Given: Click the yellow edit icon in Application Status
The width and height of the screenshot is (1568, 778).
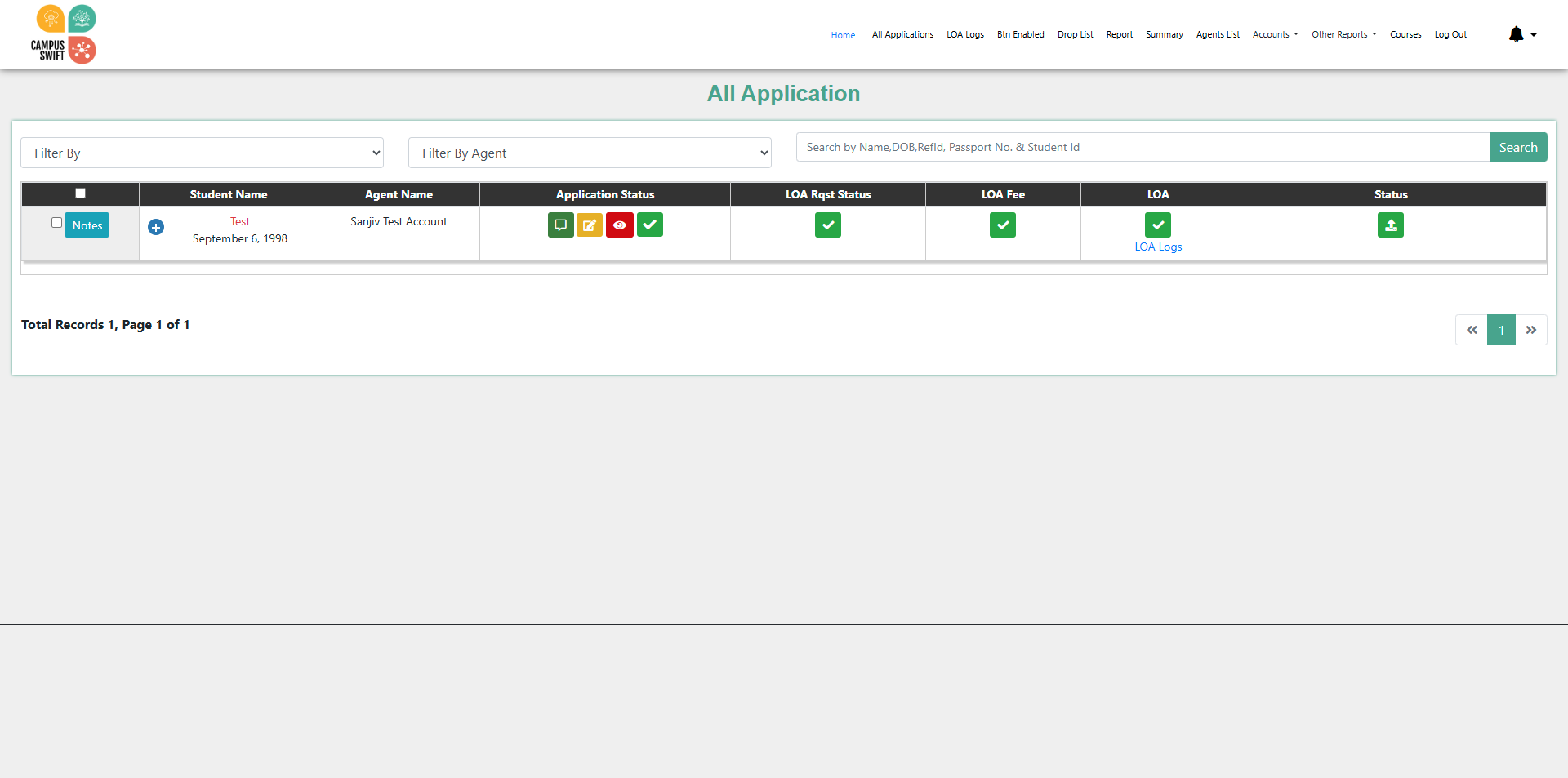Looking at the screenshot, I should tap(589, 225).
